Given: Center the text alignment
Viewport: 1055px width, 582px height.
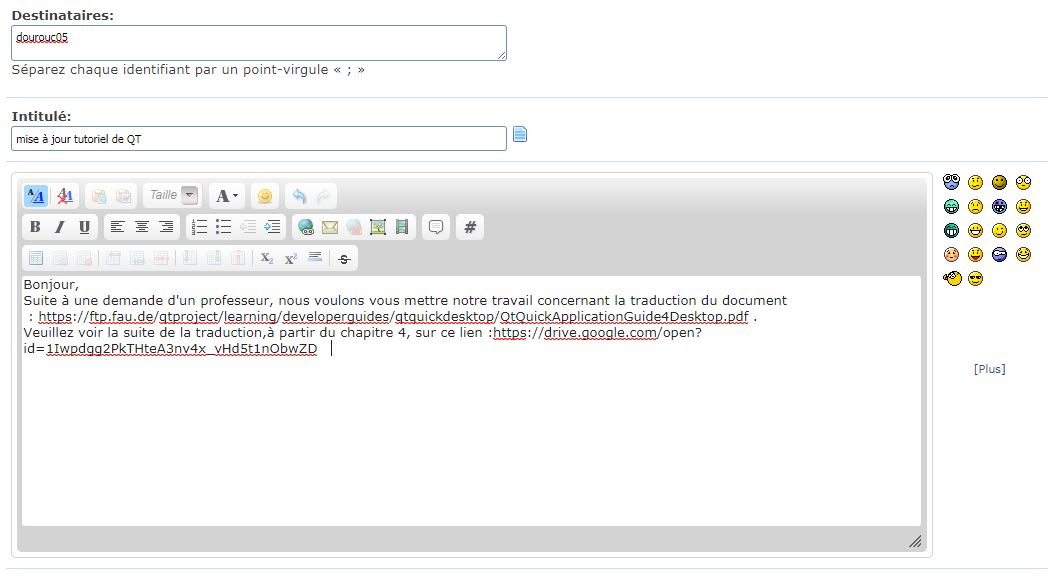Looking at the screenshot, I should pos(142,227).
